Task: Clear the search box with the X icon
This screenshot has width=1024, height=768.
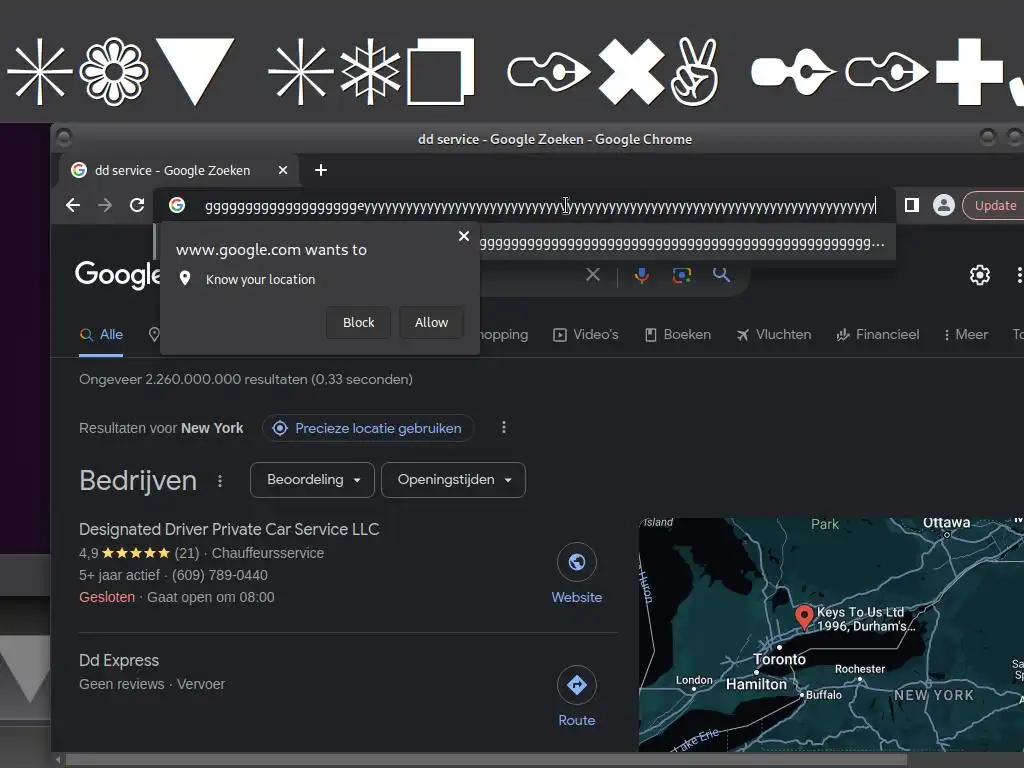Action: pos(592,274)
